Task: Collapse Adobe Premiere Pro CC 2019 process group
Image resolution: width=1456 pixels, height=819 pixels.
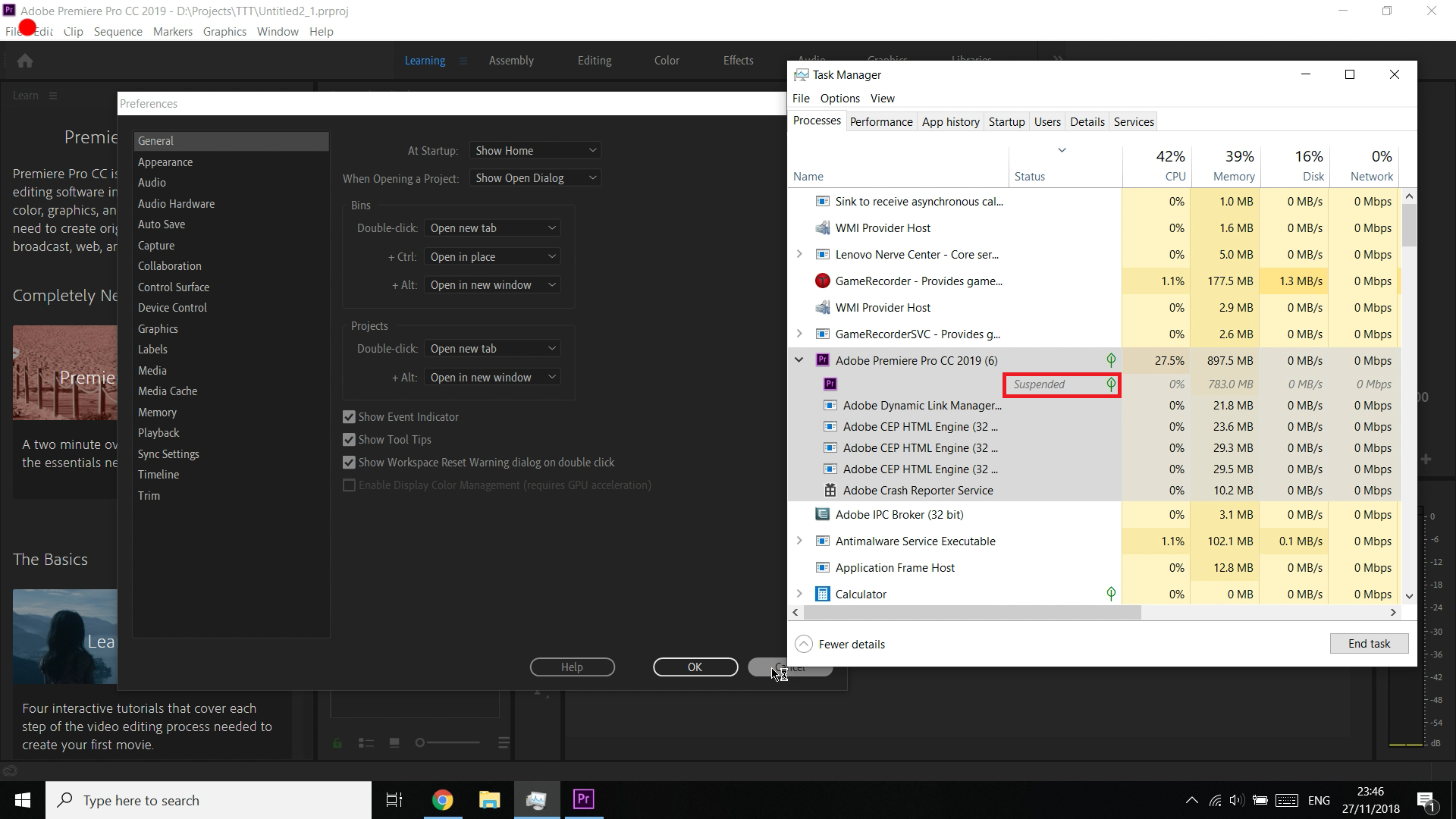Action: tap(799, 360)
